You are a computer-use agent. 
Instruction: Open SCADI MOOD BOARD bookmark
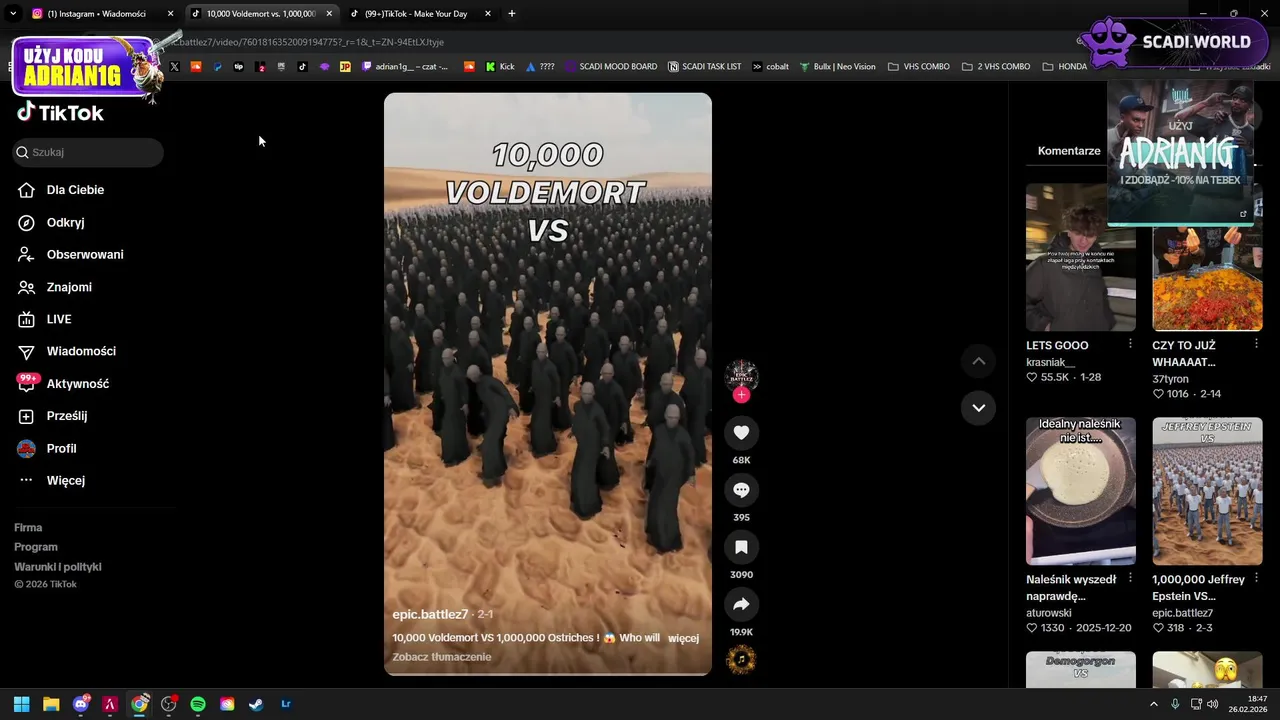point(611,67)
